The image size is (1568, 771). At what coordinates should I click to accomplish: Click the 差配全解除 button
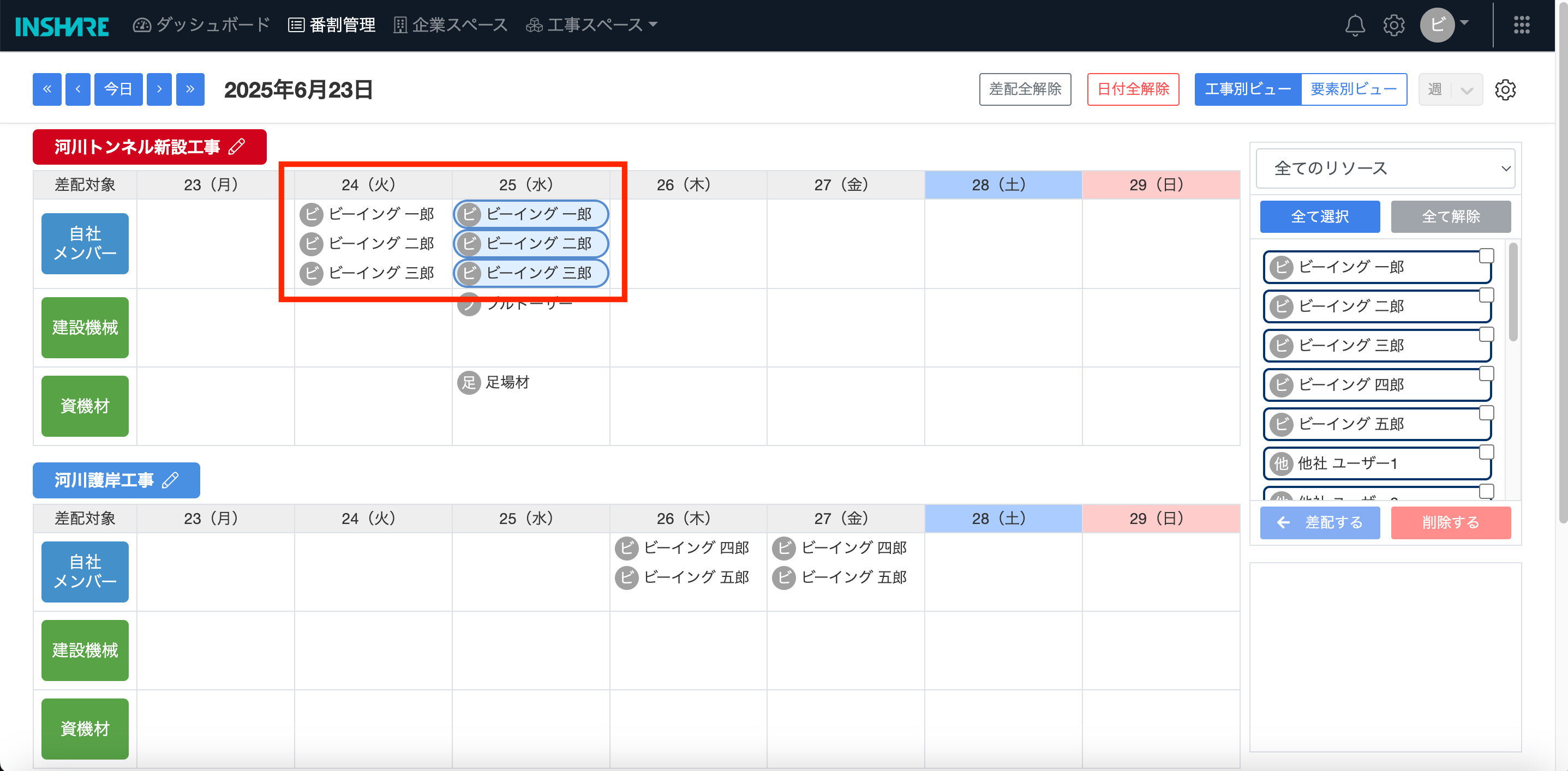pos(1025,89)
